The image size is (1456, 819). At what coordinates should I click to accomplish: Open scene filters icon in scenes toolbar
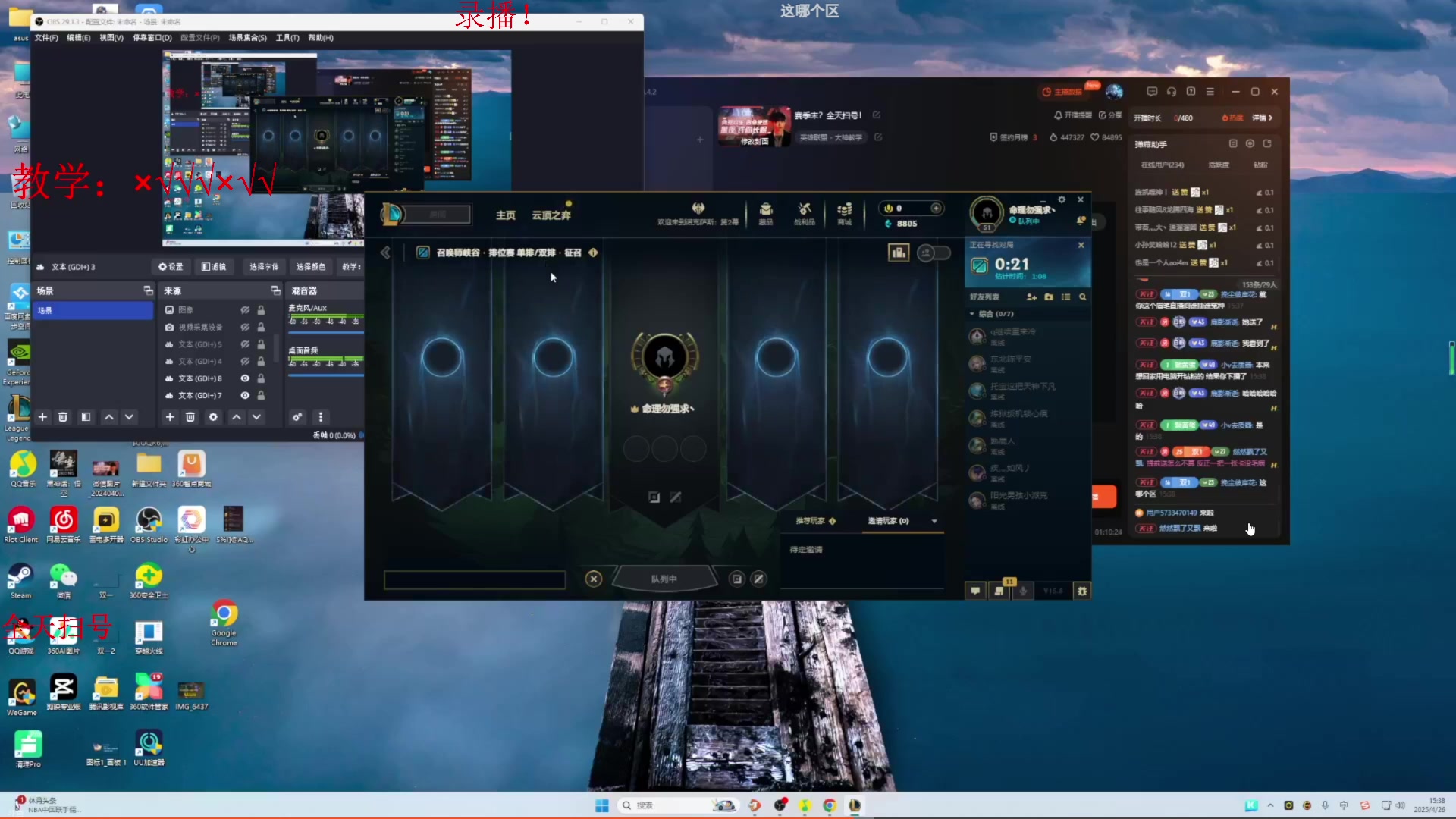[x=86, y=417]
